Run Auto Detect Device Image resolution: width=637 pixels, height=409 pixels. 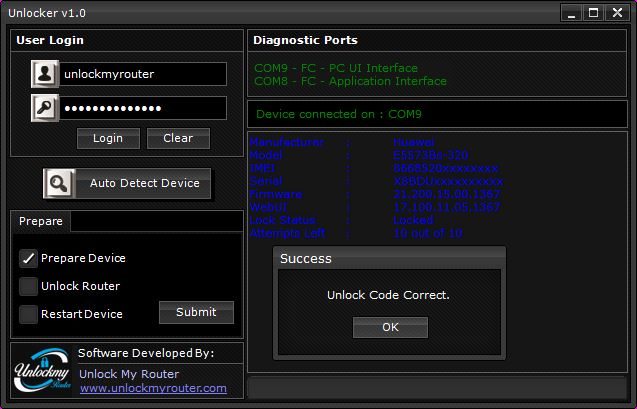pos(127,184)
